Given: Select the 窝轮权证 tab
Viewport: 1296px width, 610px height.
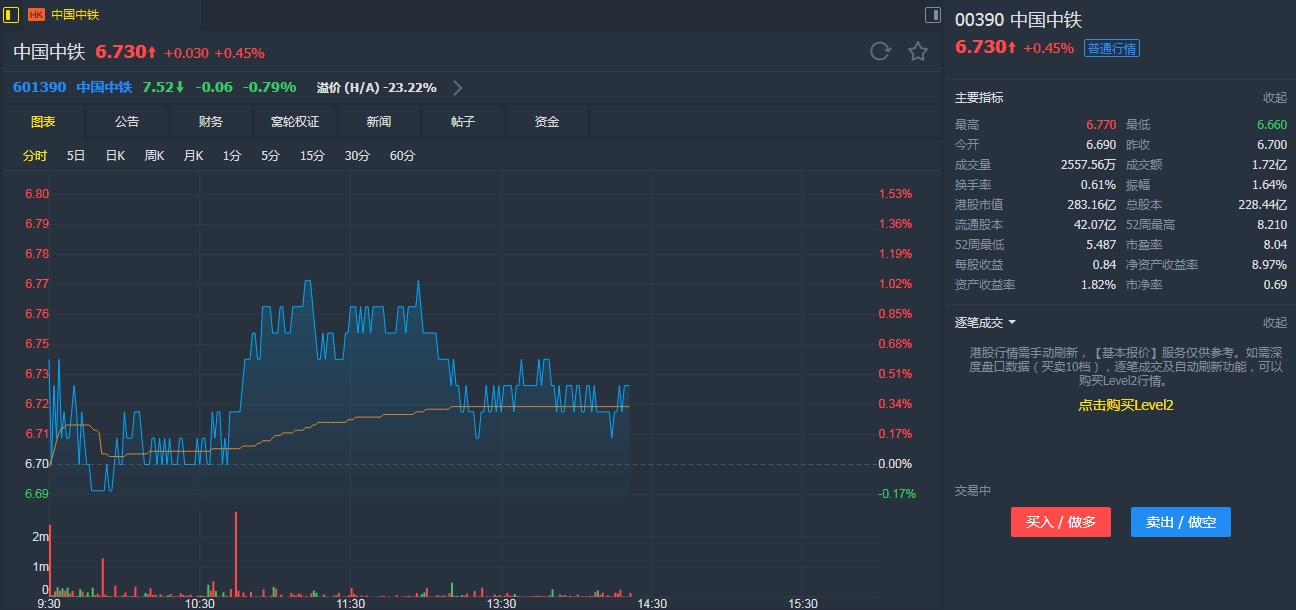Looking at the screenshot, I should (295, 122).
